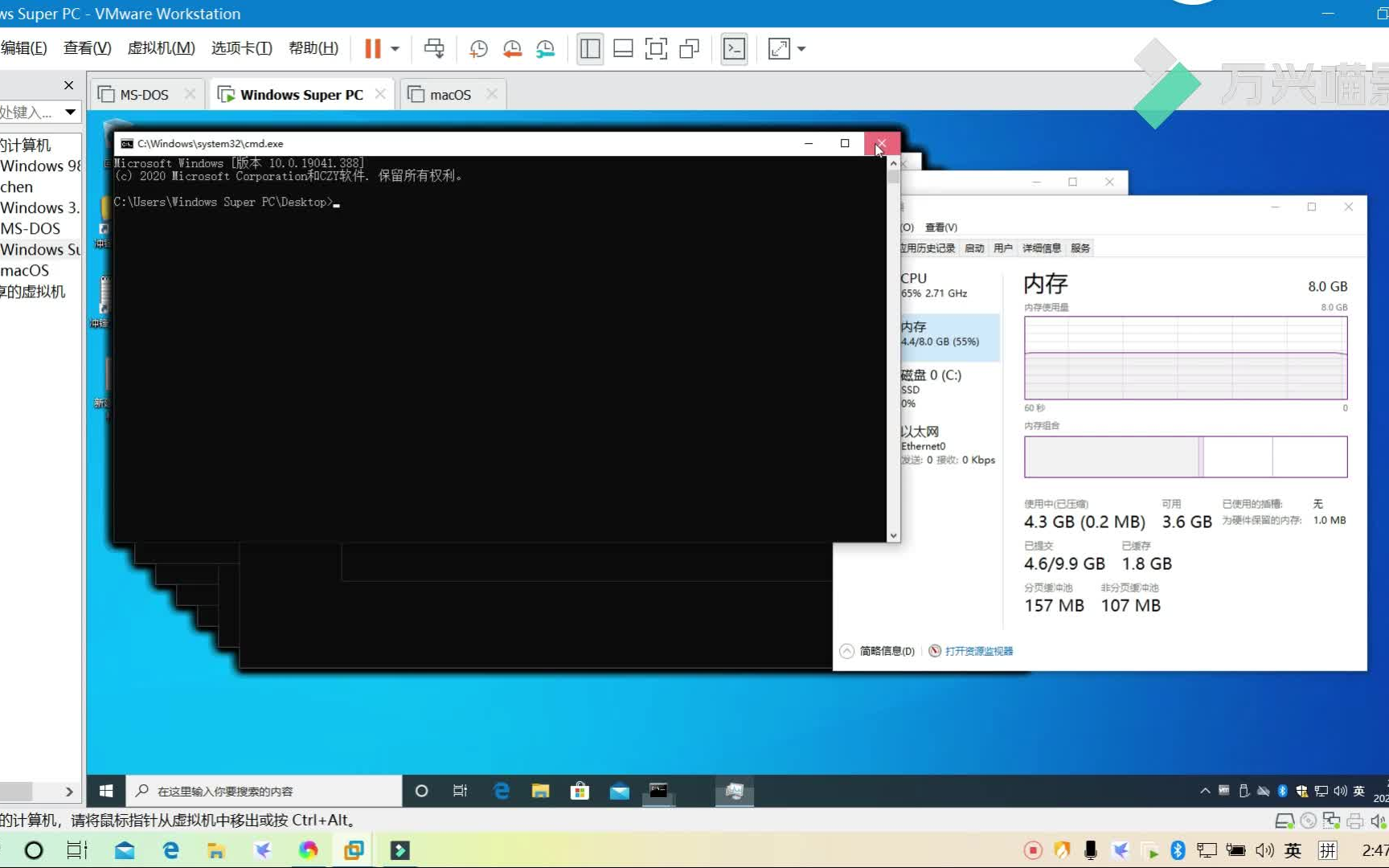Open Microsoft Store from the guest taskbar

click(x=580, y=791)
